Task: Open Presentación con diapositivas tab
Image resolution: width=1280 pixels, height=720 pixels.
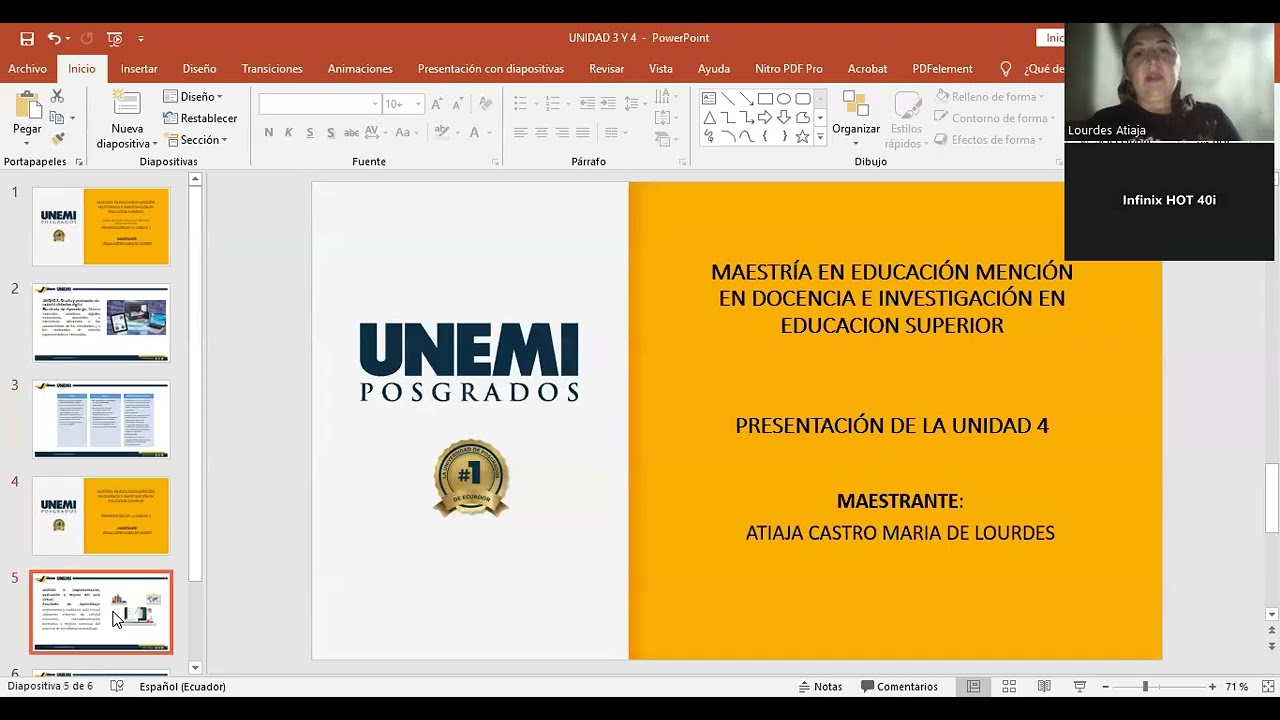Action: point(491,69)
